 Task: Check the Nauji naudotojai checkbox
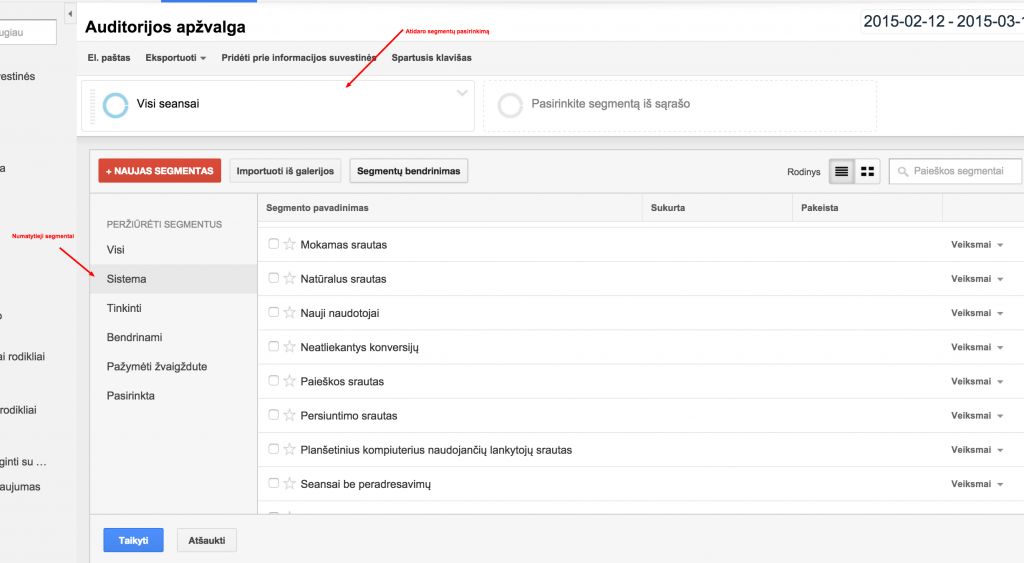274,312
